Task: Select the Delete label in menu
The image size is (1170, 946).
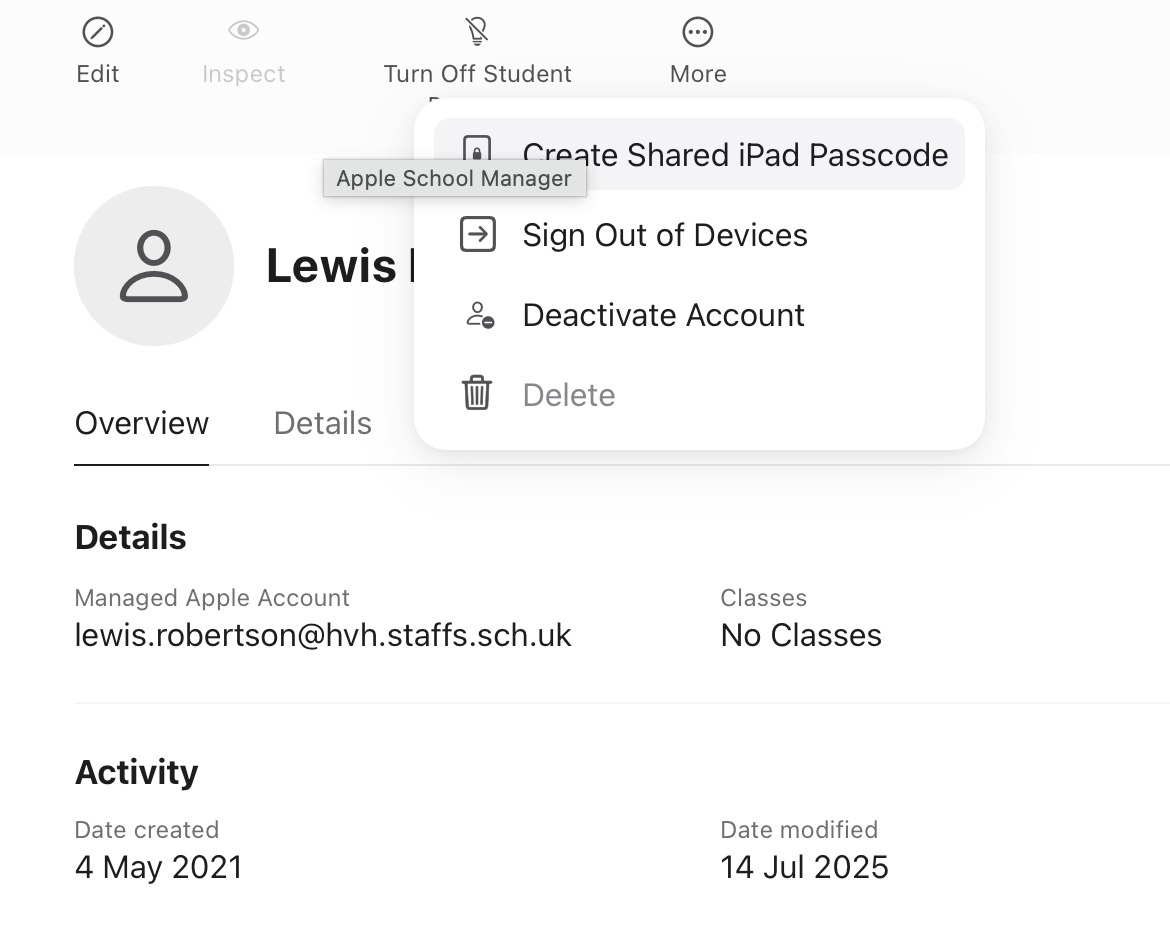Action: (569, 395)
